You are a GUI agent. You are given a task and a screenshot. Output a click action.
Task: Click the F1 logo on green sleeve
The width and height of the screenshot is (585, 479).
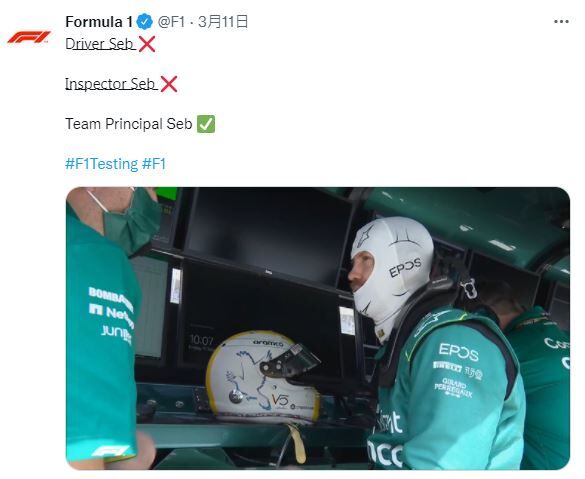111,451
